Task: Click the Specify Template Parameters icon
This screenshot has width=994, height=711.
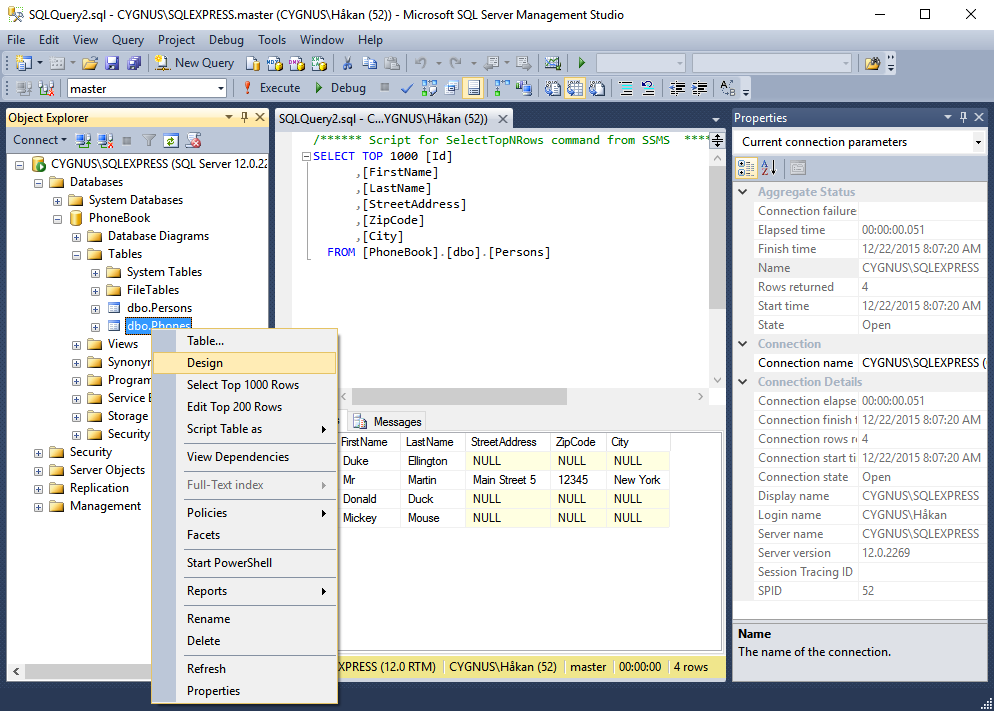Action: click(728, 88)
